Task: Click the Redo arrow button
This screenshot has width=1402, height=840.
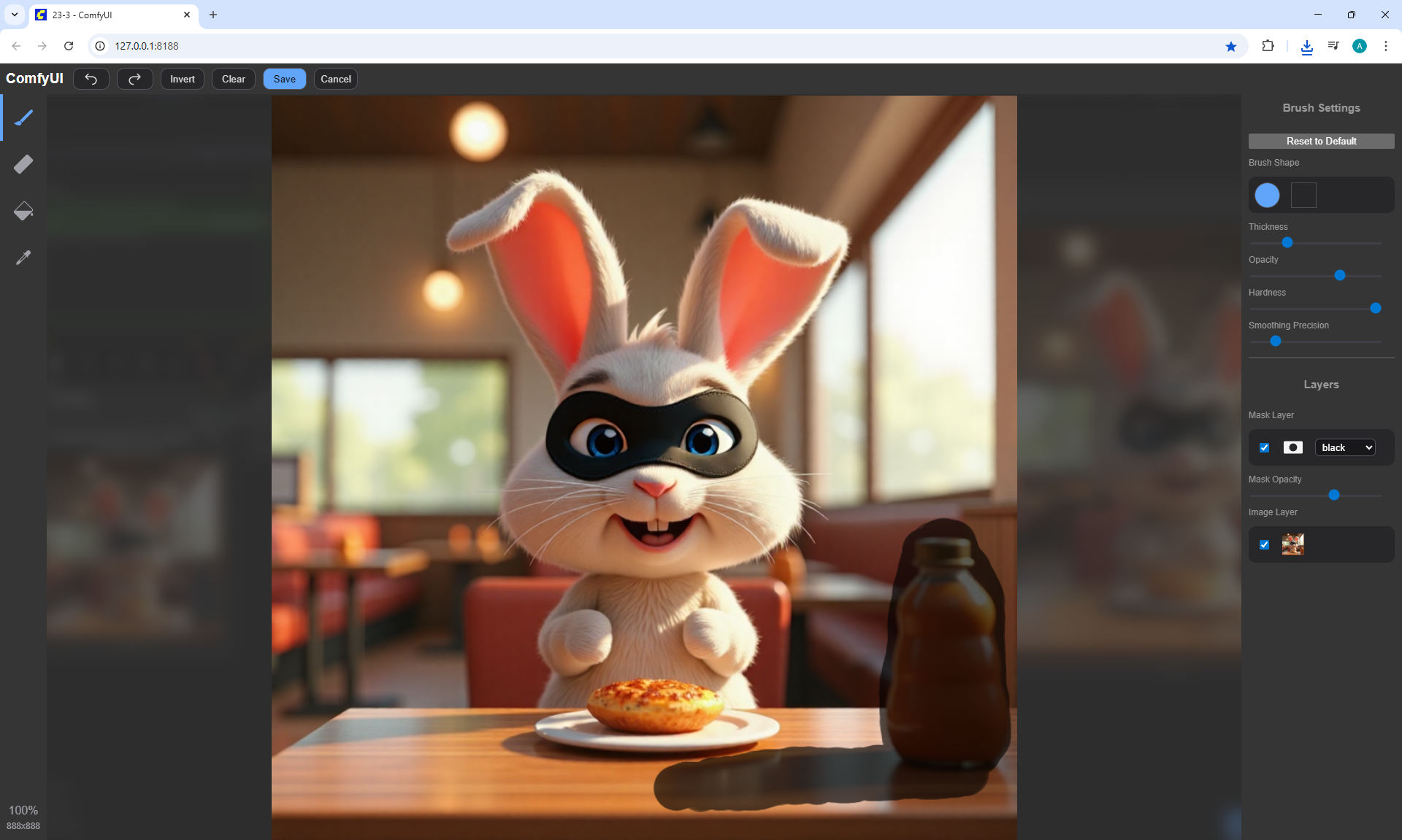Action: click(135, 79)
